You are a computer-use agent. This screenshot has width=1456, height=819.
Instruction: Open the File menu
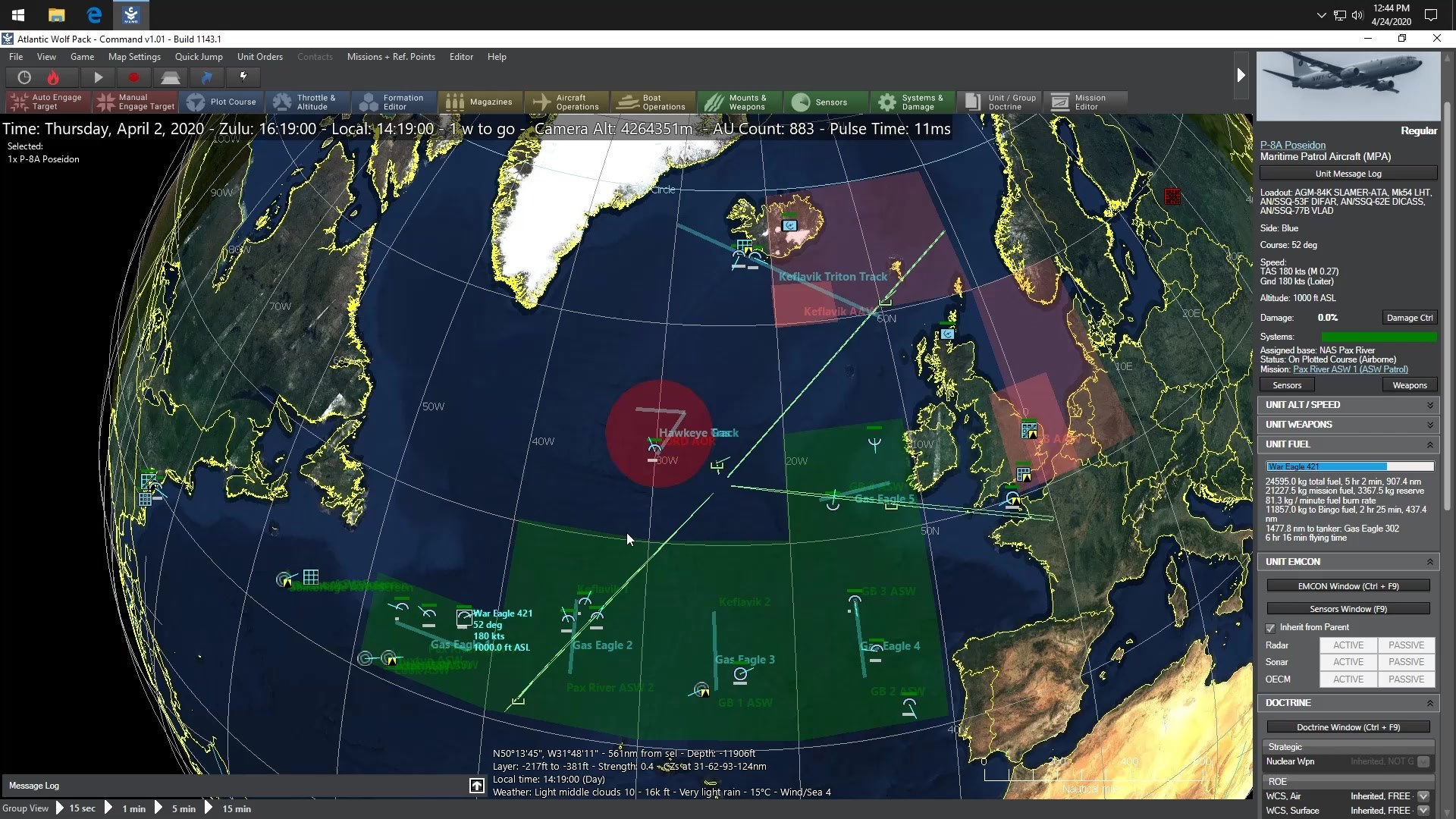click(x=16, y=57)
